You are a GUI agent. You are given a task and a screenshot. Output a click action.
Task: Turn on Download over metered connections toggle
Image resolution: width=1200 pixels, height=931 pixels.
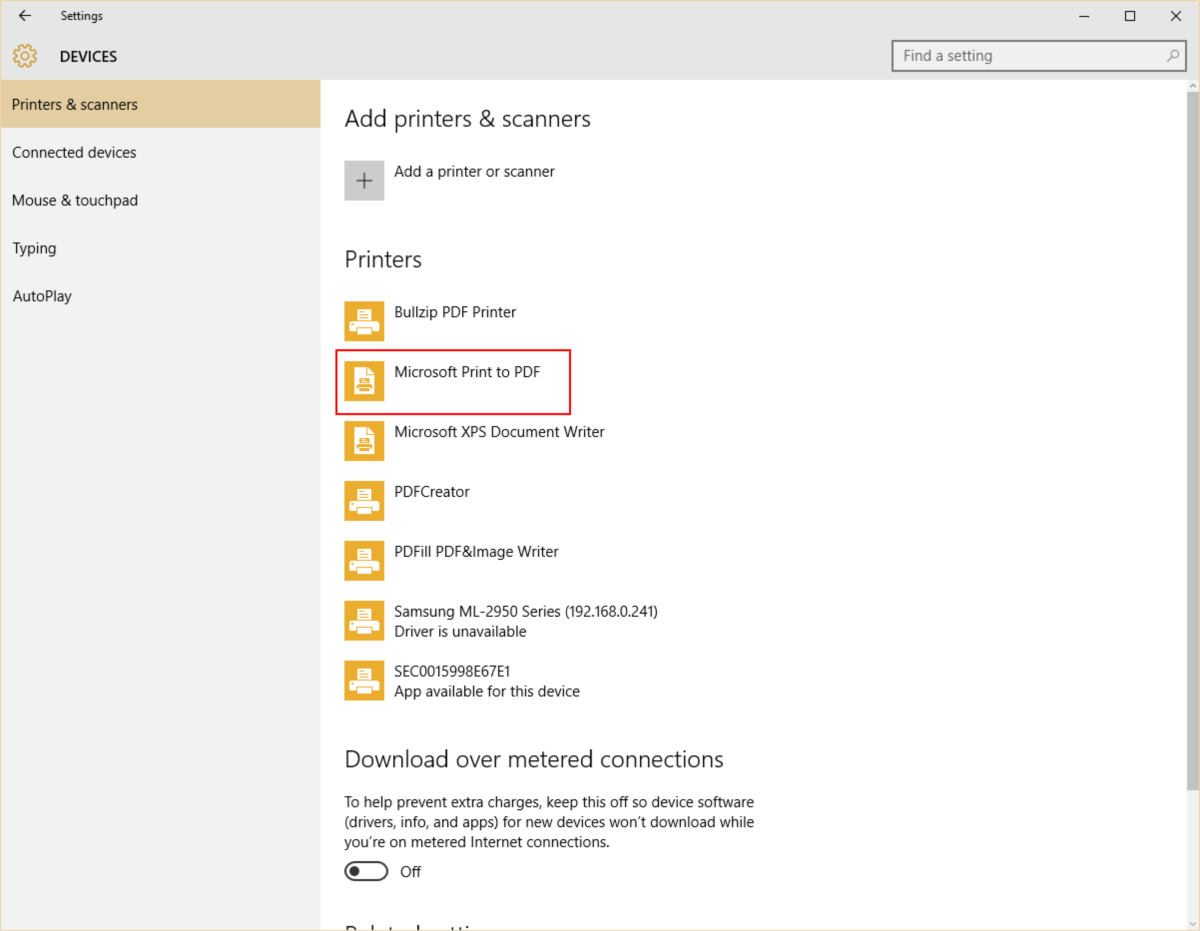[366, 872]
